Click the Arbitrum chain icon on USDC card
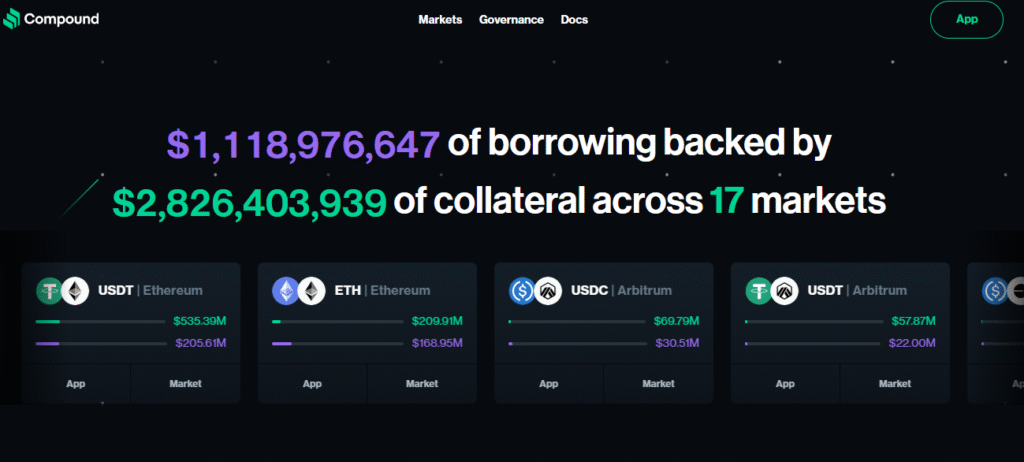Viewport: 1024px width, 462px height. tap(548, 291)
